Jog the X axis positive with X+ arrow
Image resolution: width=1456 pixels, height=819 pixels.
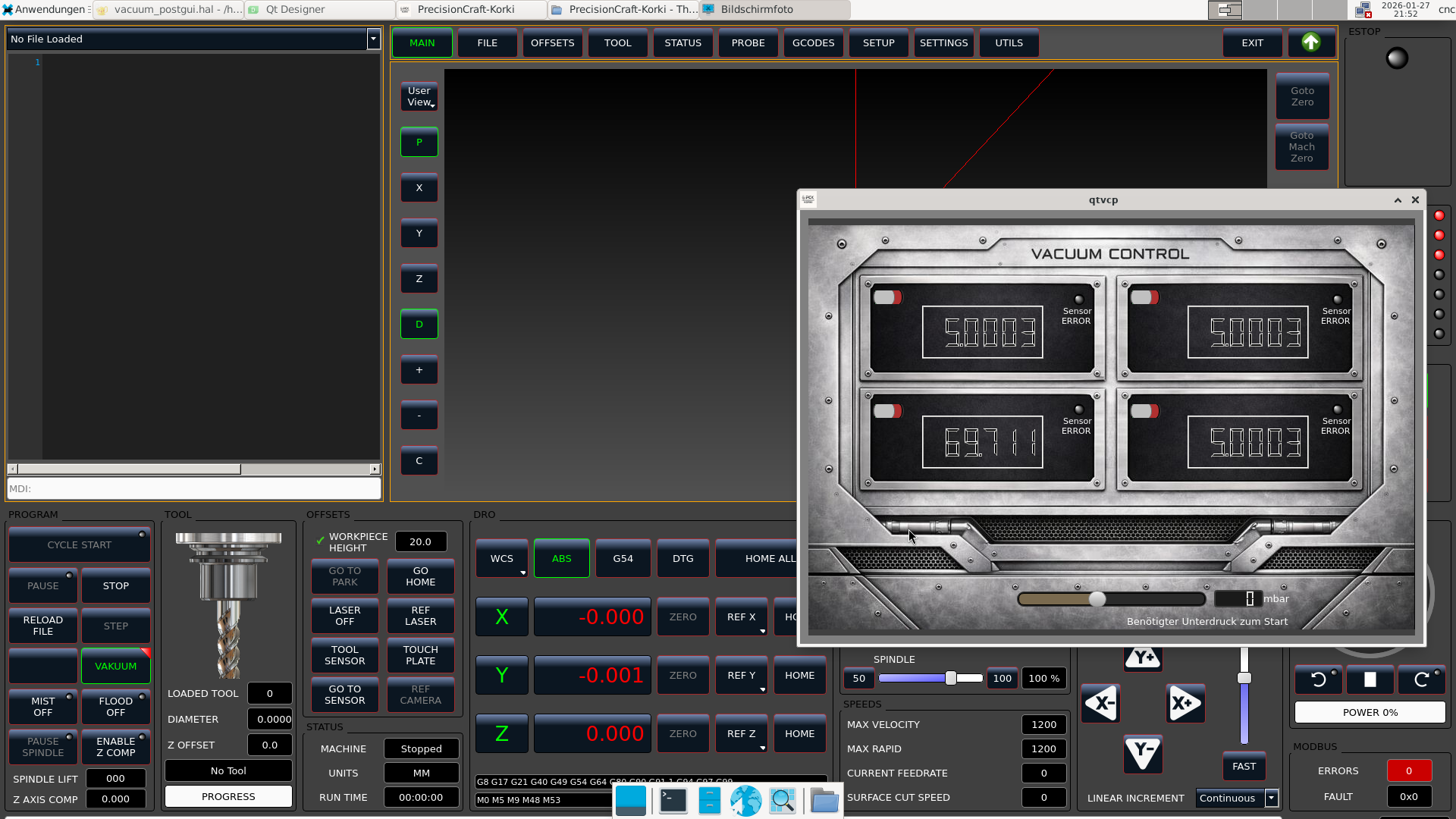(1185, 703)
